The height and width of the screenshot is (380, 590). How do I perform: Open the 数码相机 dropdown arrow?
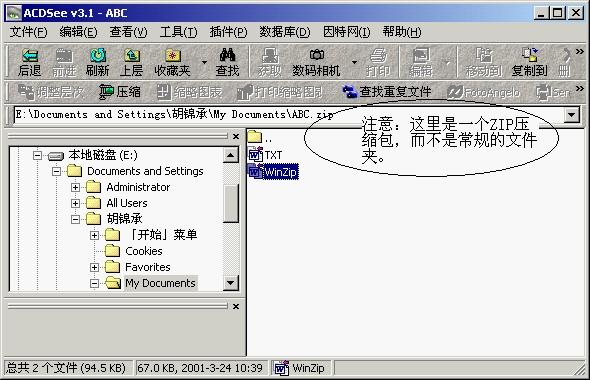point(354,62)
